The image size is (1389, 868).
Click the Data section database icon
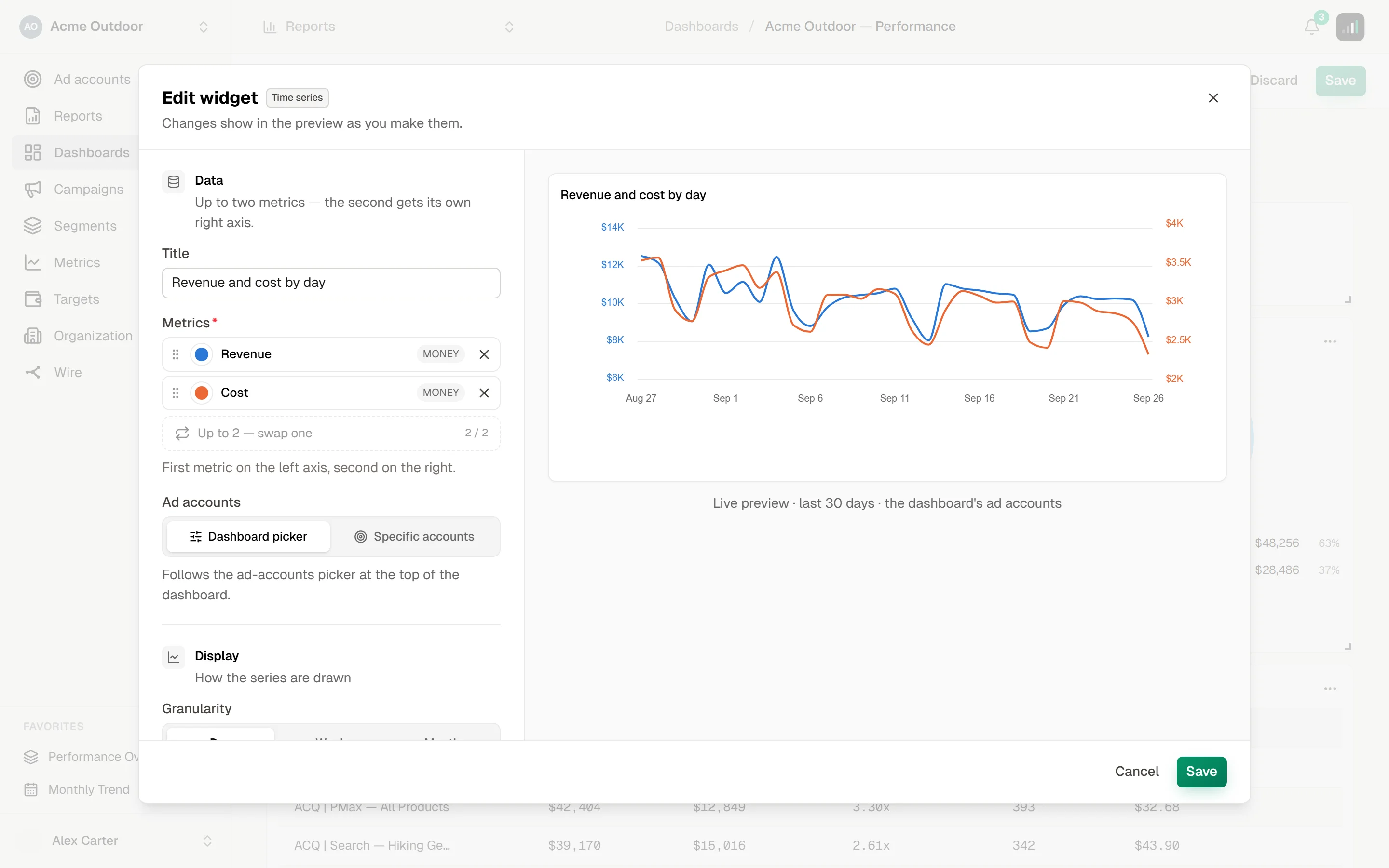(x=173, y=182)
